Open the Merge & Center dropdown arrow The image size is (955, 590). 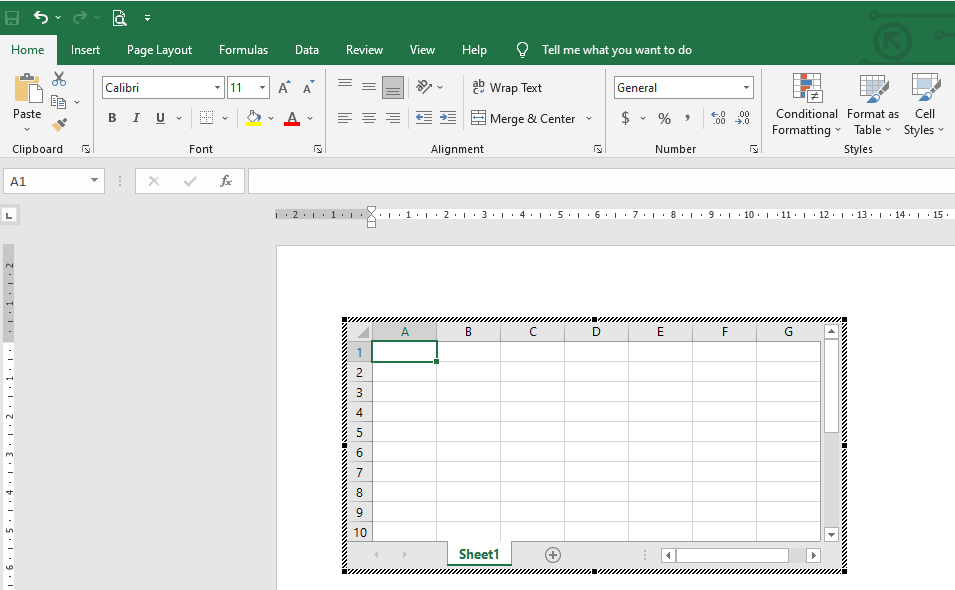pos(589,118)
